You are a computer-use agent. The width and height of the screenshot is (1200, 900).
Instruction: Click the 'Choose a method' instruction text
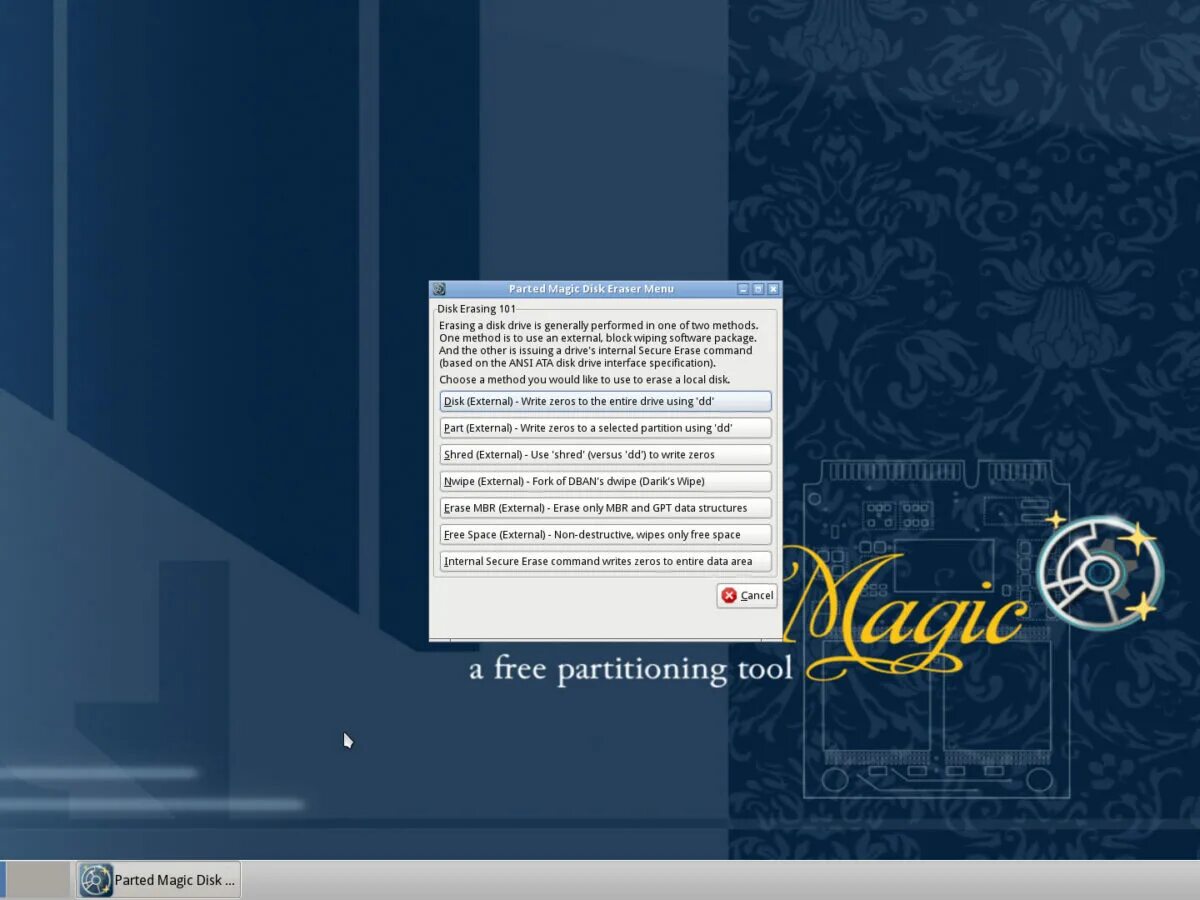pyautogui.click(x=585, y=380)
